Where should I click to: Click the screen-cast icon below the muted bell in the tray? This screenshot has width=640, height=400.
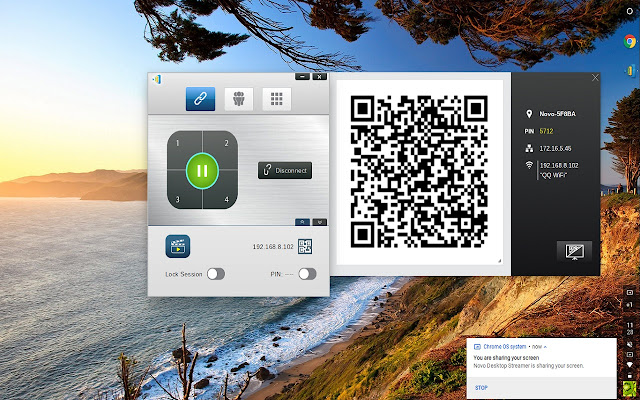[630, 354]
